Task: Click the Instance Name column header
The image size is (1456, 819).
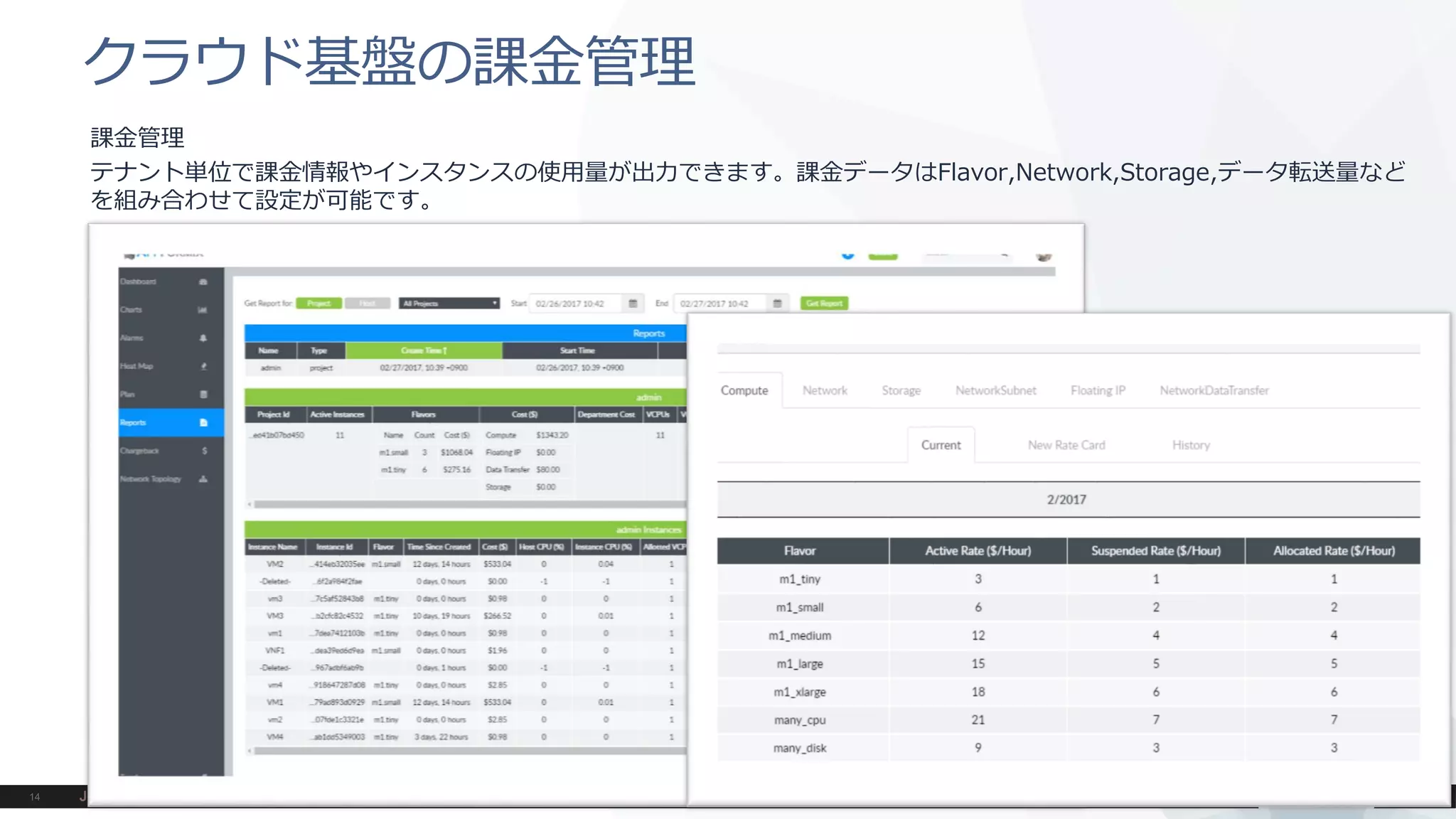Action: pyautogui.click(x=274, y=547)
